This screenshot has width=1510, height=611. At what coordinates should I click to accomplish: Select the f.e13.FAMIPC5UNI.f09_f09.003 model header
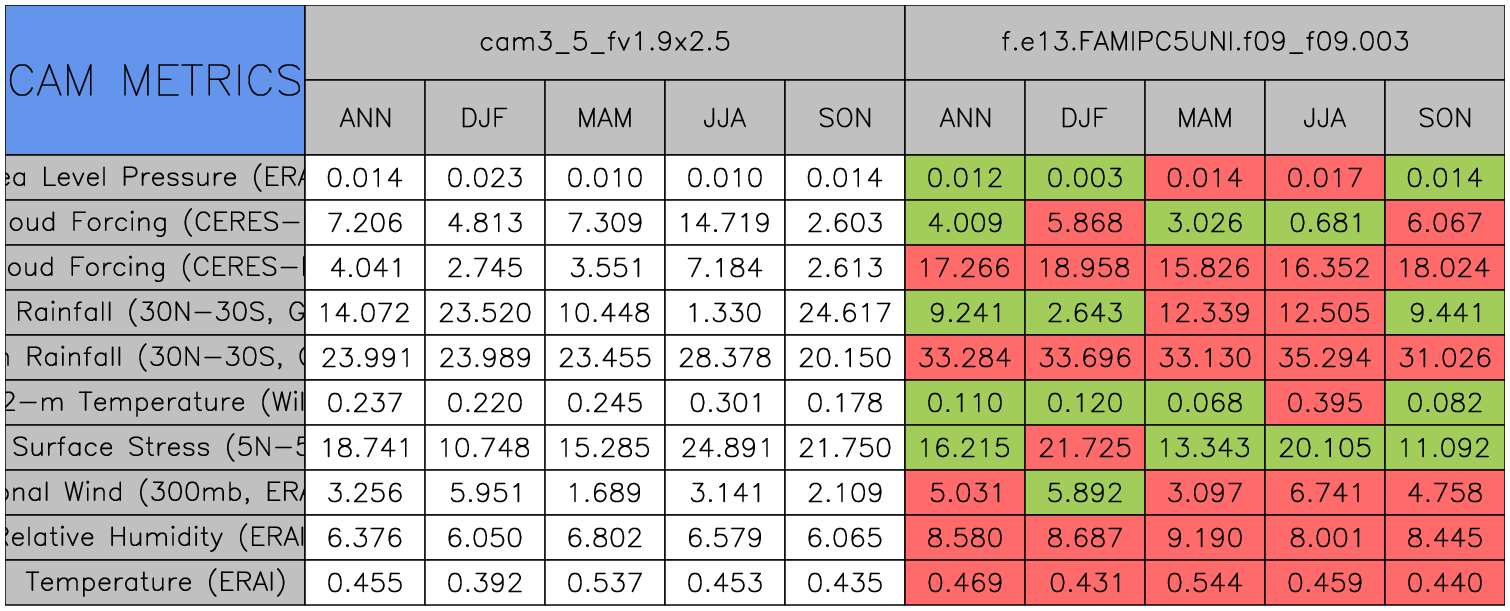[1205, 42]
